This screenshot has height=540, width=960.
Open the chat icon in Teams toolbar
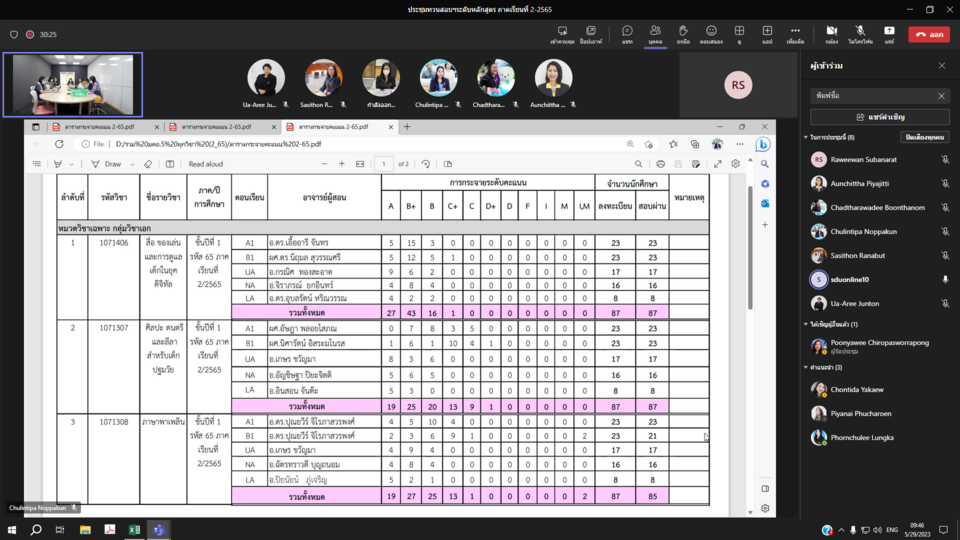tap(627, 34)
